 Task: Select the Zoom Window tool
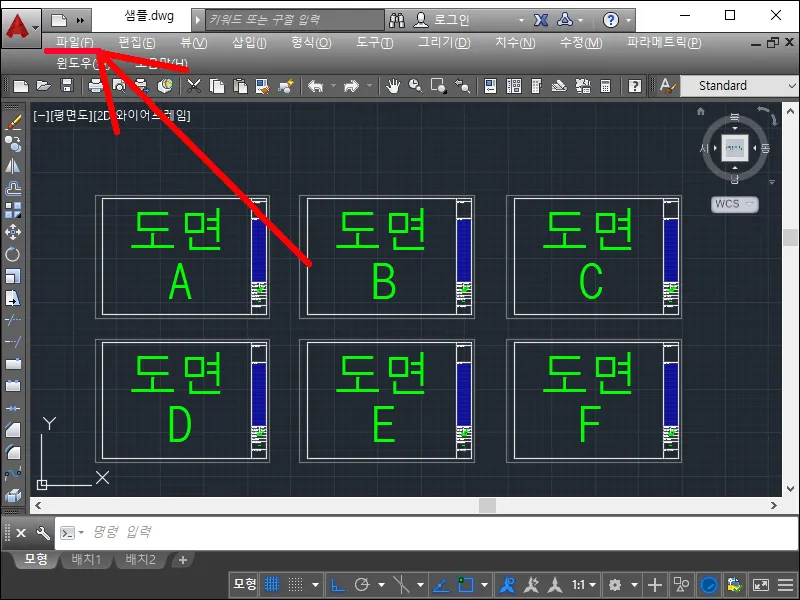(x=438, y=86)
